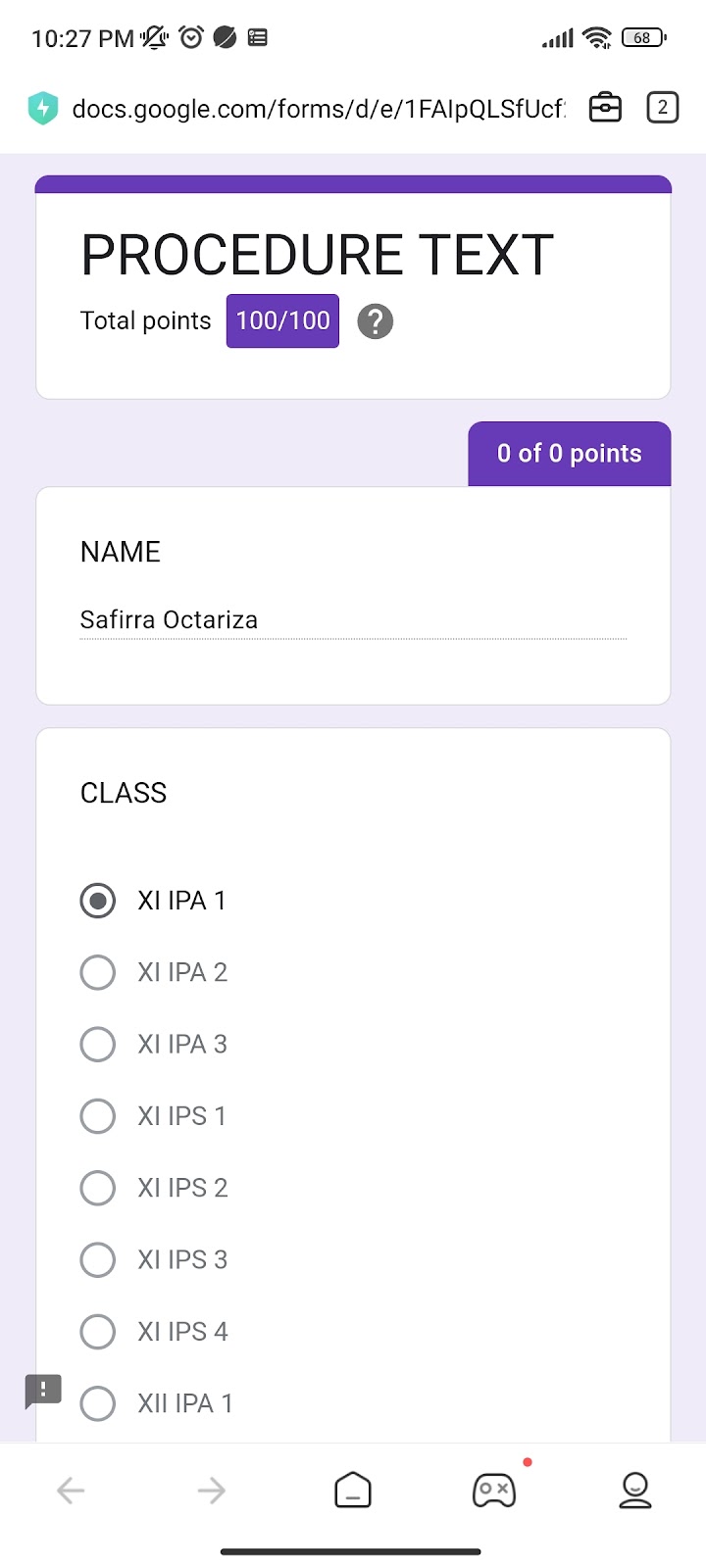Tap the total points help question icon
The width and height of the screenshot is (706, 1568).
375,321
